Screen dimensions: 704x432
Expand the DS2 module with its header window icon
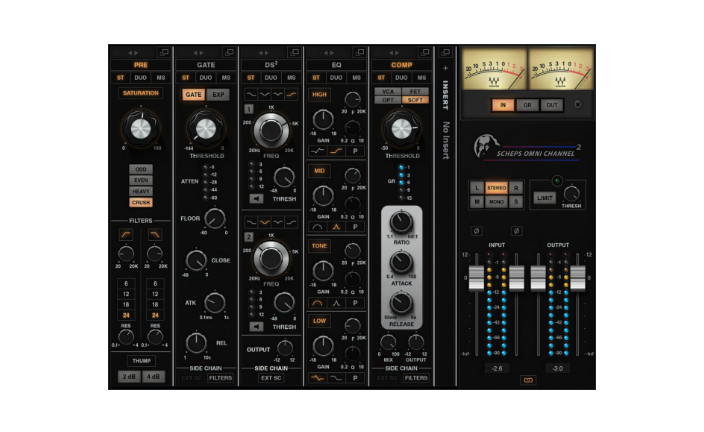(294, 53)
